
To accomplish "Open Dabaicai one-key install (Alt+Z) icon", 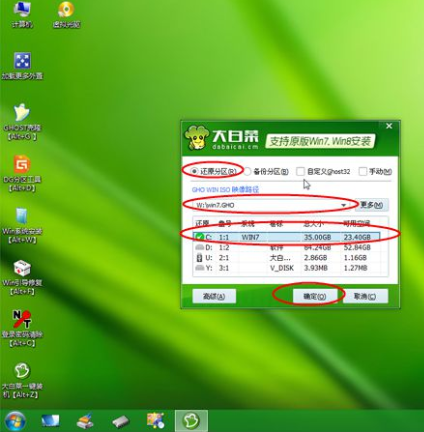I will [x=22, y=380].
